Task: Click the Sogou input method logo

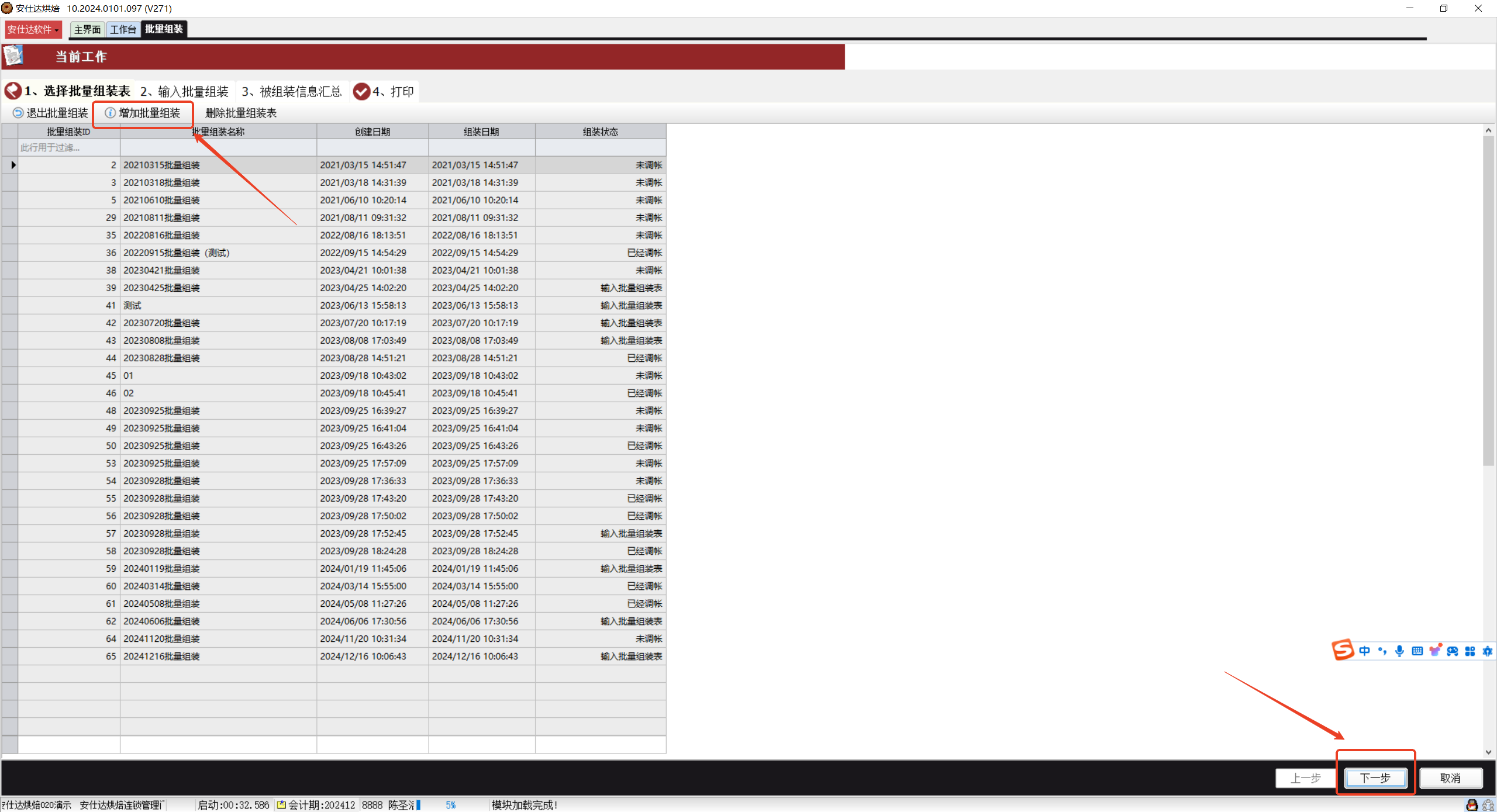Action: pos(1343,649)
